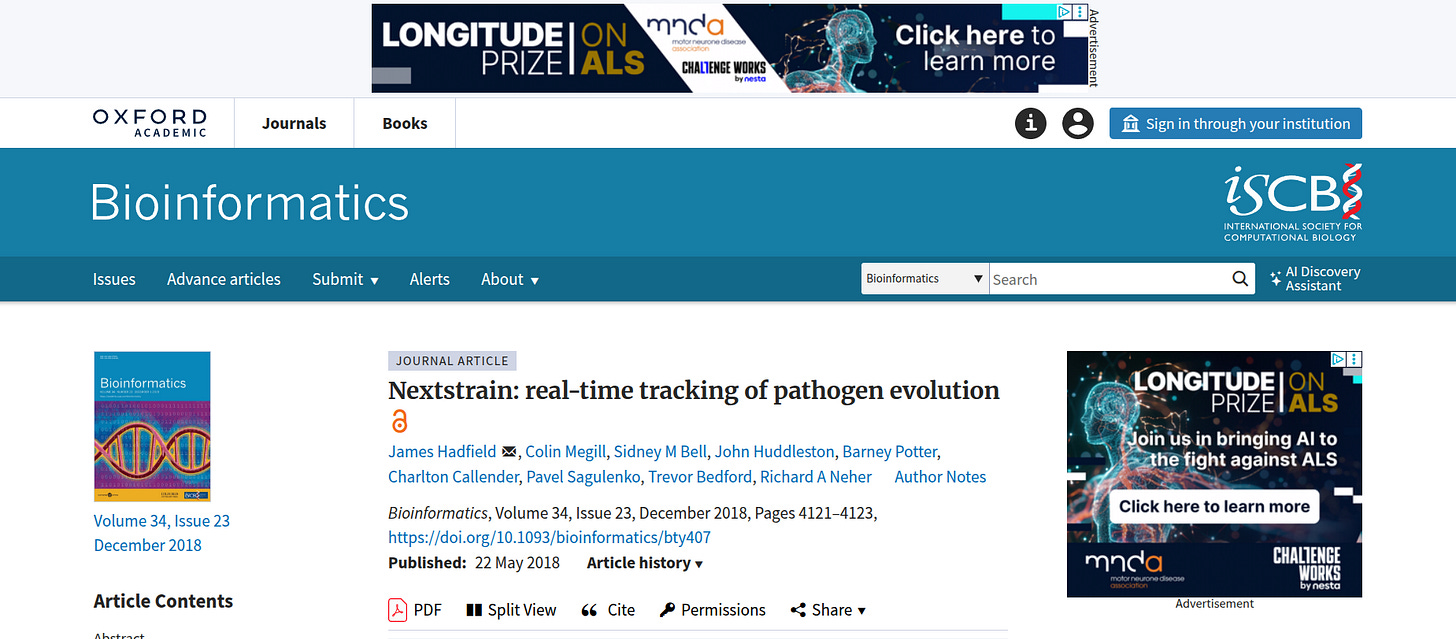Click into the Search text field

[x=1108, y=279]
